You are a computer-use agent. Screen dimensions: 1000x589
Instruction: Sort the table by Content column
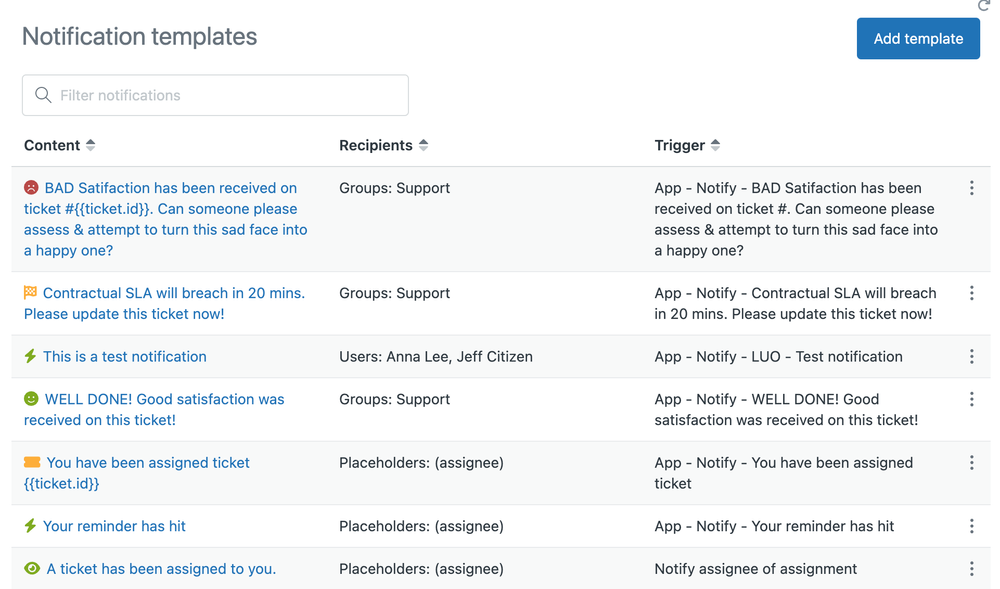coord(89,145)
